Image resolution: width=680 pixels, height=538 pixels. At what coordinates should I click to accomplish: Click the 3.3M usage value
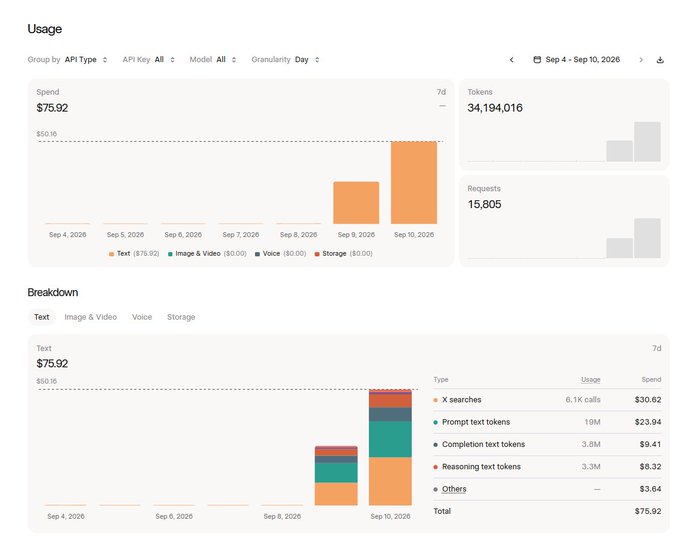point(591,467)
